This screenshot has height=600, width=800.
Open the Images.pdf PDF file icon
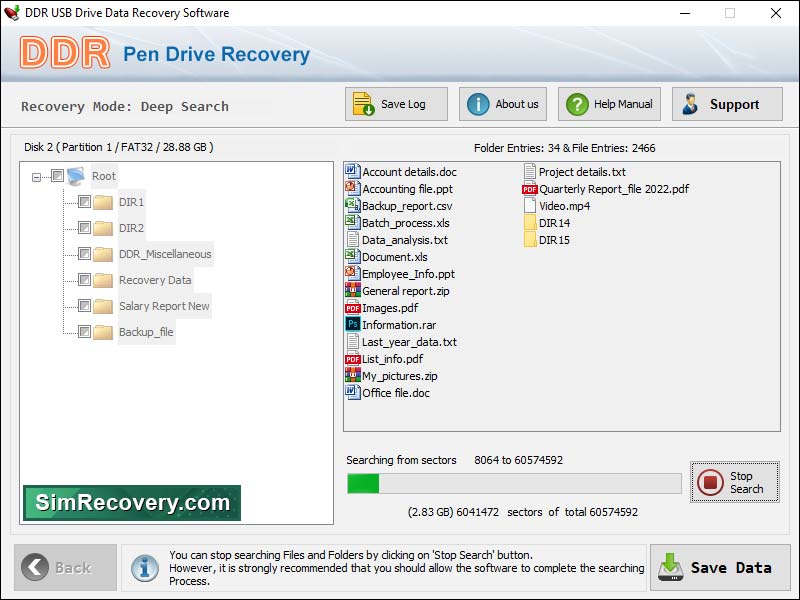tap(352, 307)
